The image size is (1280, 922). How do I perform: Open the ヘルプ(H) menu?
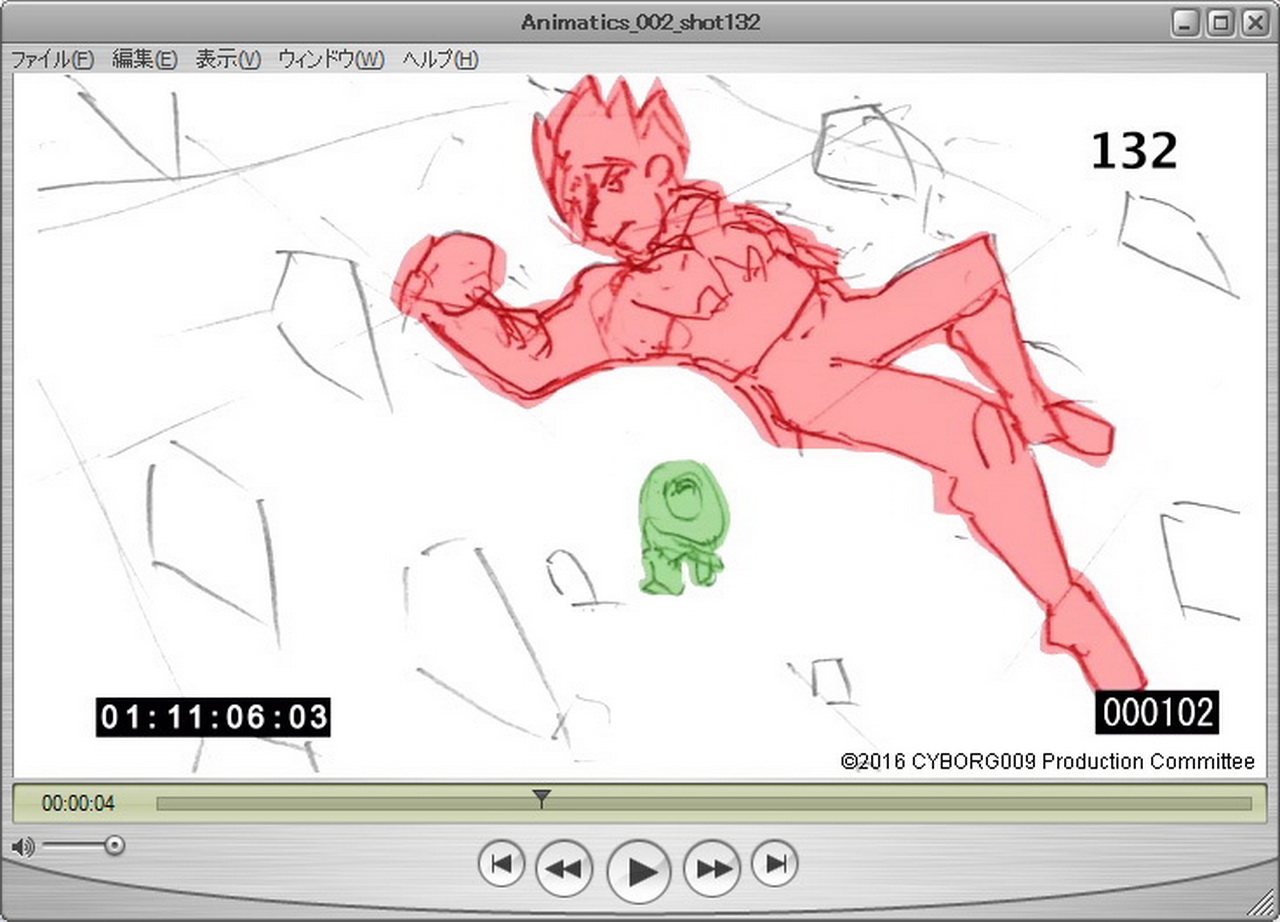(440, 59)
